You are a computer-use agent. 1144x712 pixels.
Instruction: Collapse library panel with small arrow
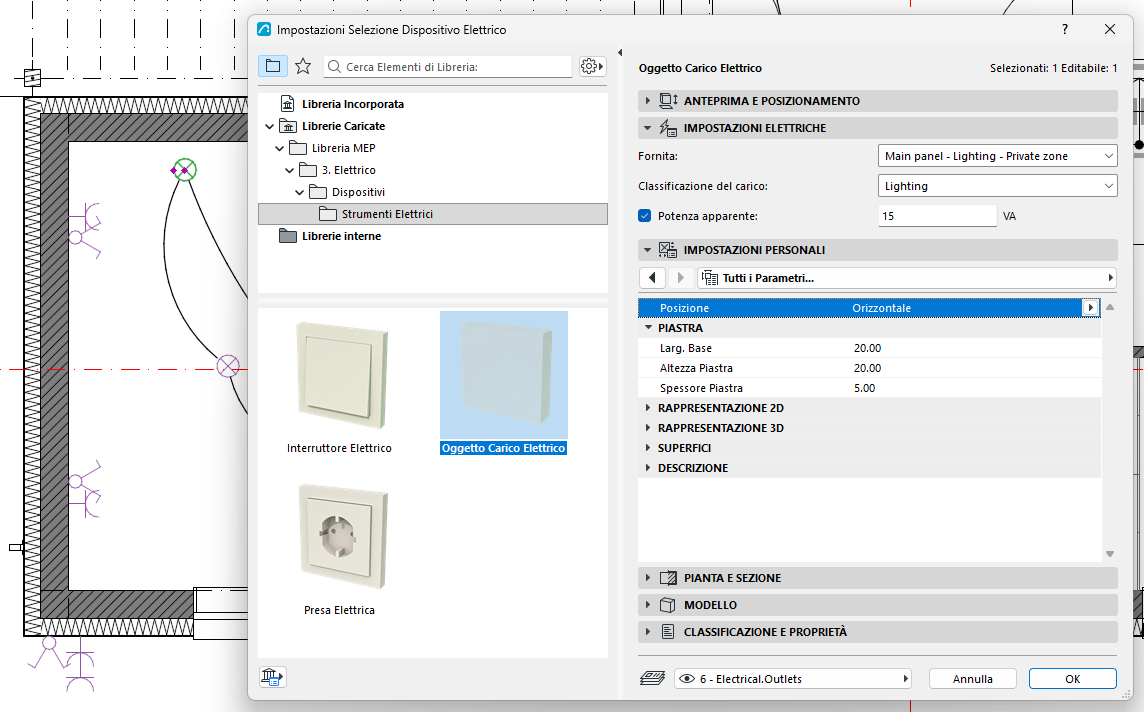tap(620, 53)
